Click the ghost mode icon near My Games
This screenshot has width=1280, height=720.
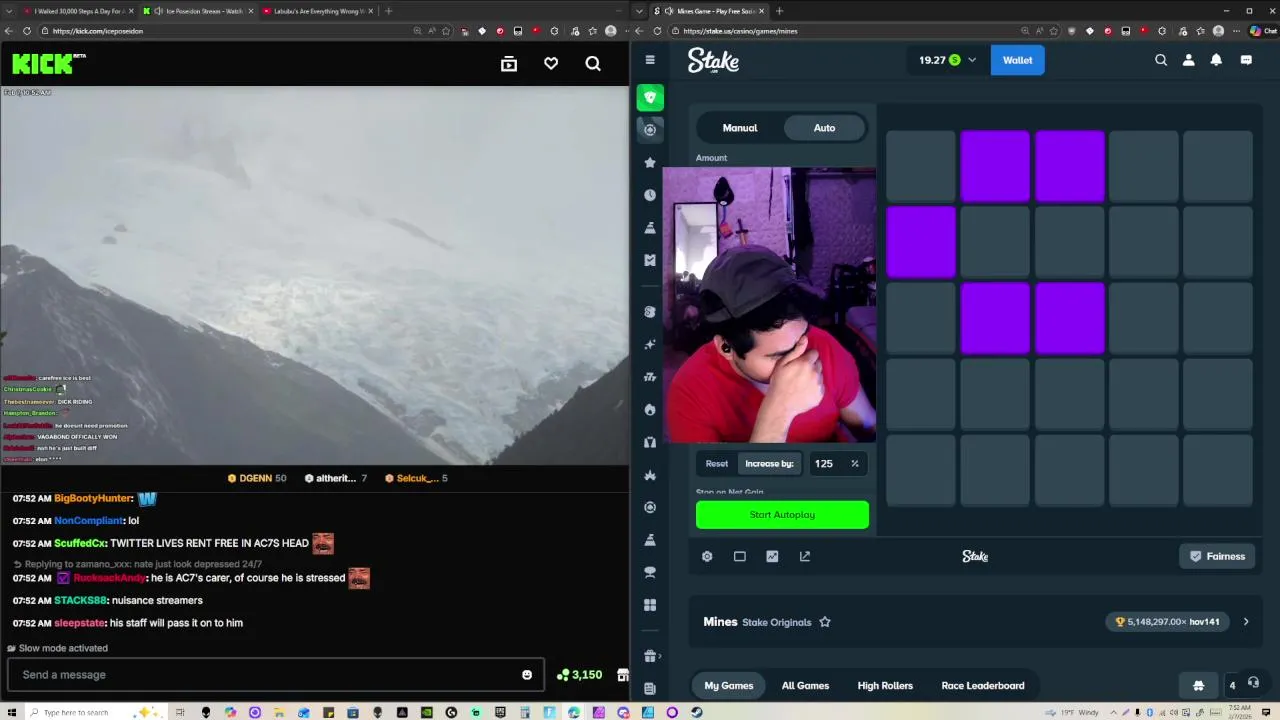[1198, 685]
